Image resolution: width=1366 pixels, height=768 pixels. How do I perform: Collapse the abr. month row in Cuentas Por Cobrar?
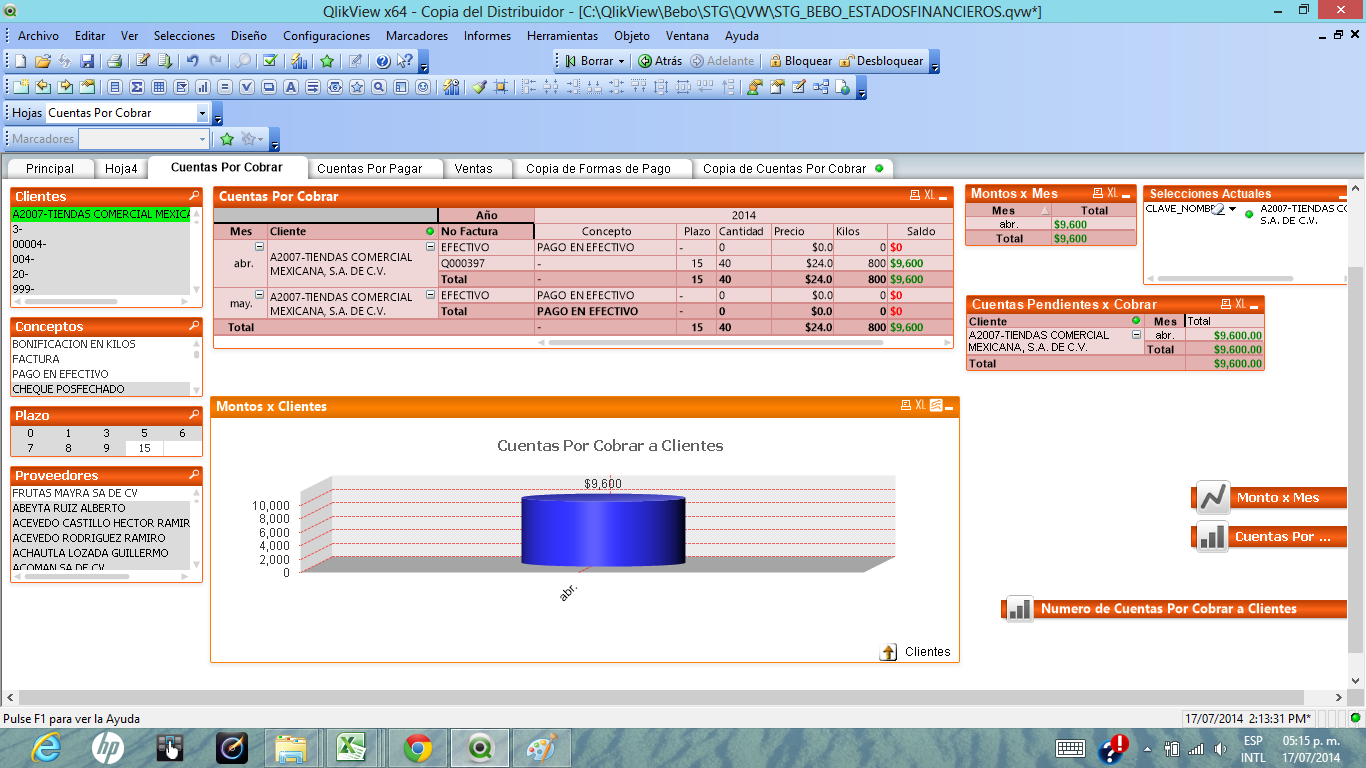(259, 246)
